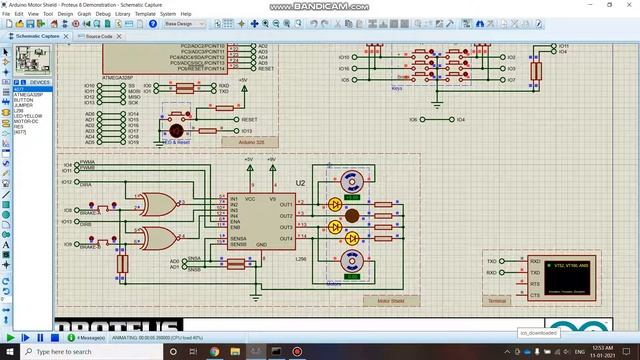Viewport: 640px width, 360px height.
Task: Flip vertically with the Y-mirror icon
Action: point(6,320)
